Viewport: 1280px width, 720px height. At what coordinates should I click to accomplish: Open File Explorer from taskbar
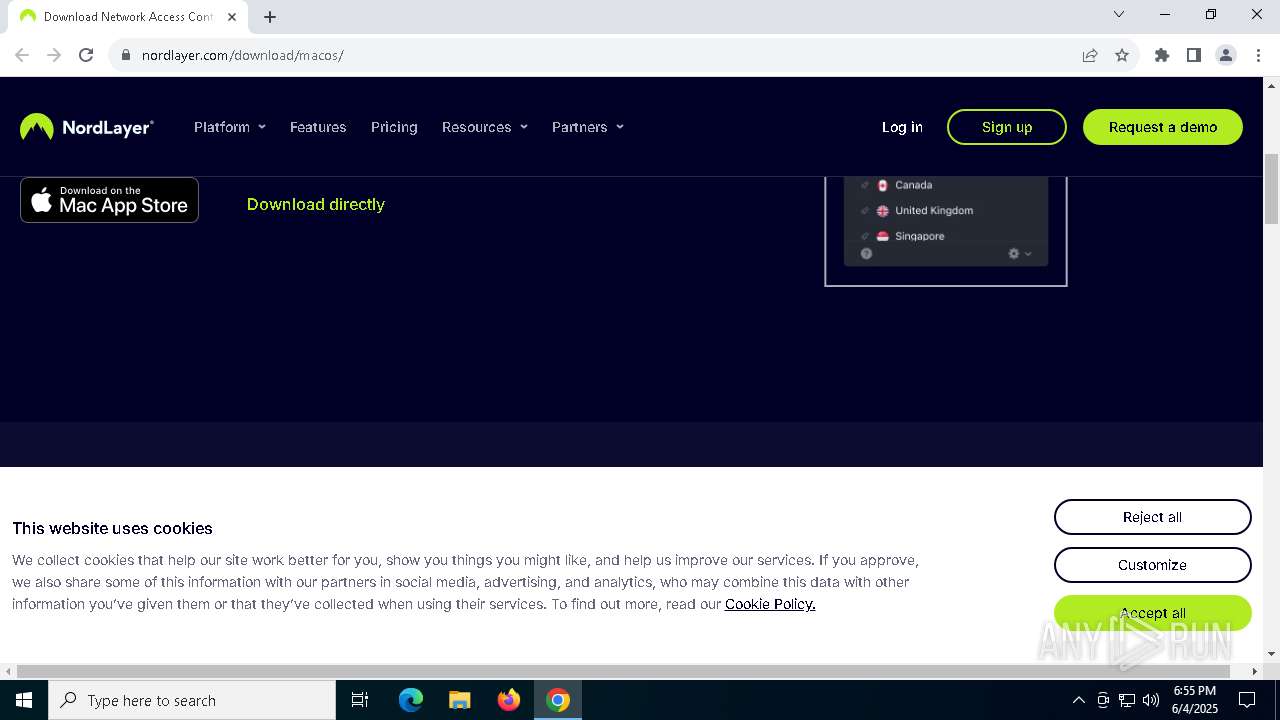pos(460,700)
